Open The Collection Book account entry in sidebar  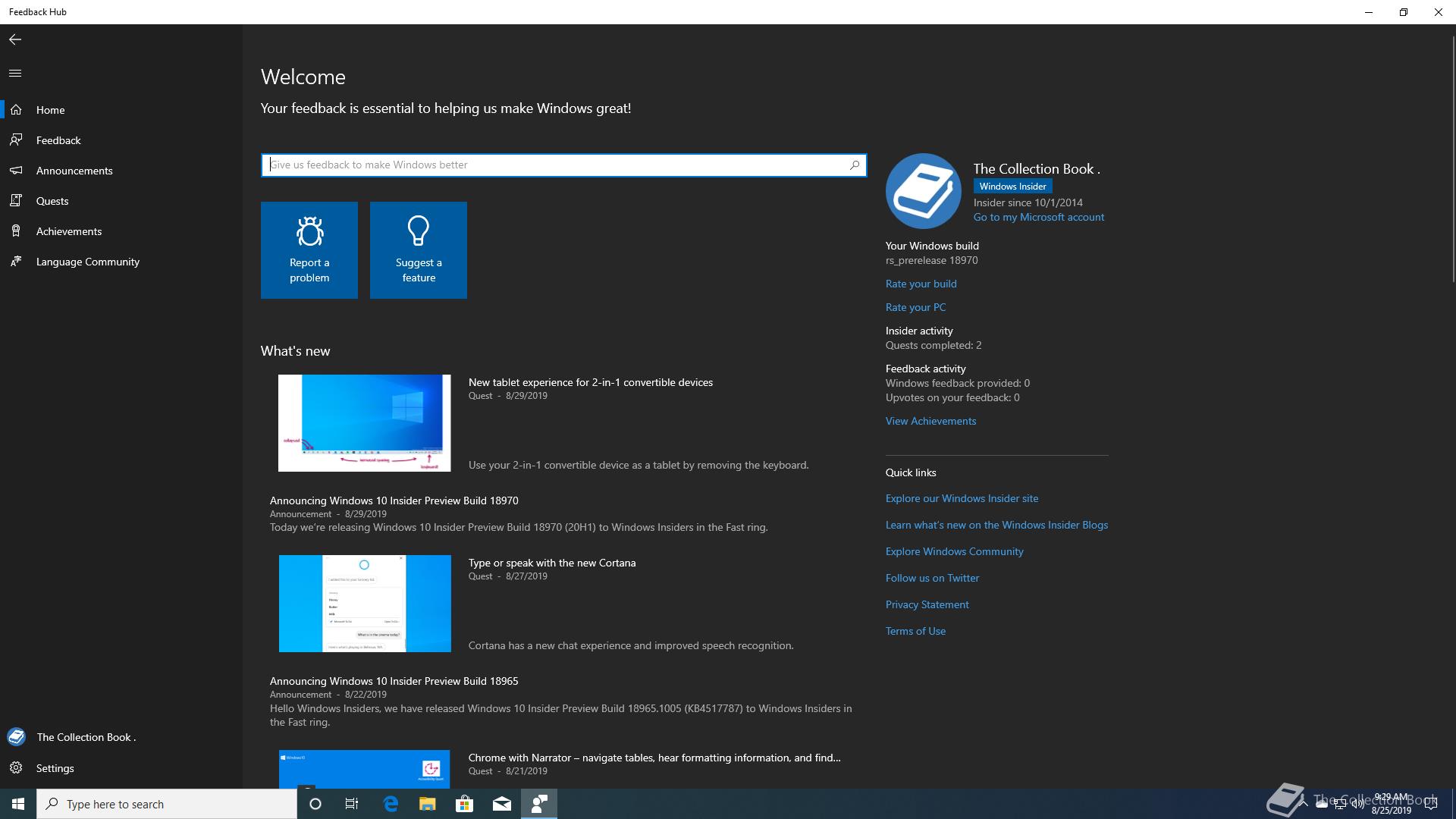[x=121, y=737]
